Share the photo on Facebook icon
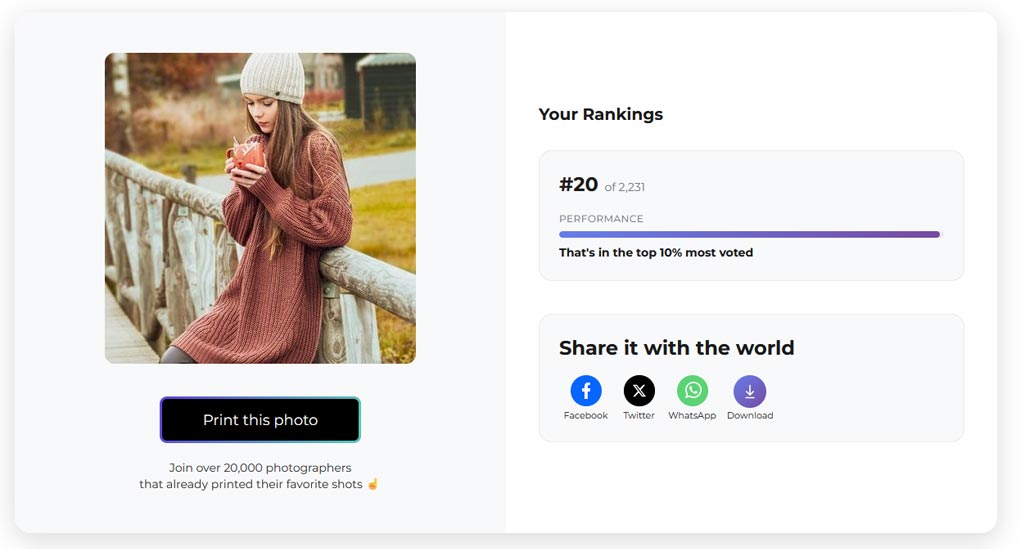 pyautogui.click(x=586, y=391)
